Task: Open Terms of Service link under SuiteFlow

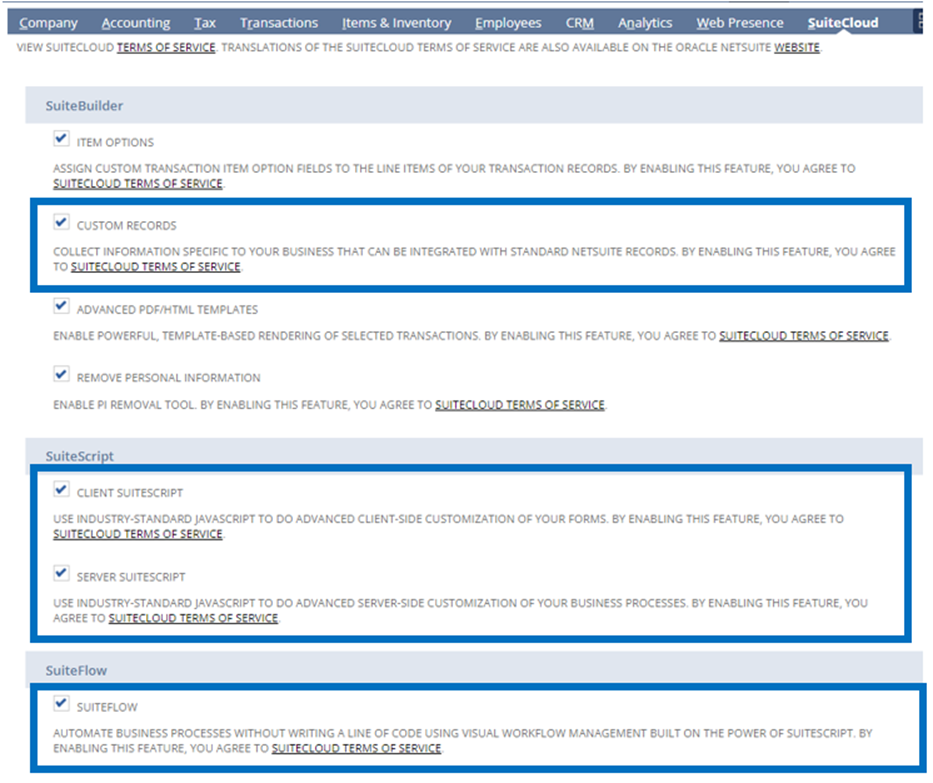Action: click(356, 748)
